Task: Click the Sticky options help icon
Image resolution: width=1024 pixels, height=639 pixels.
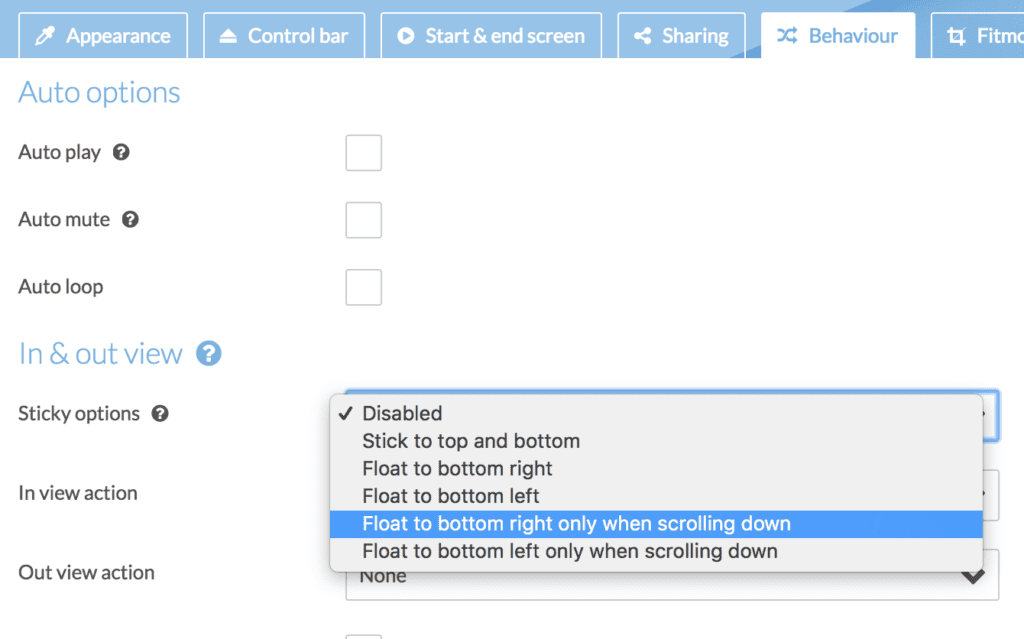Action: (160, 413)
